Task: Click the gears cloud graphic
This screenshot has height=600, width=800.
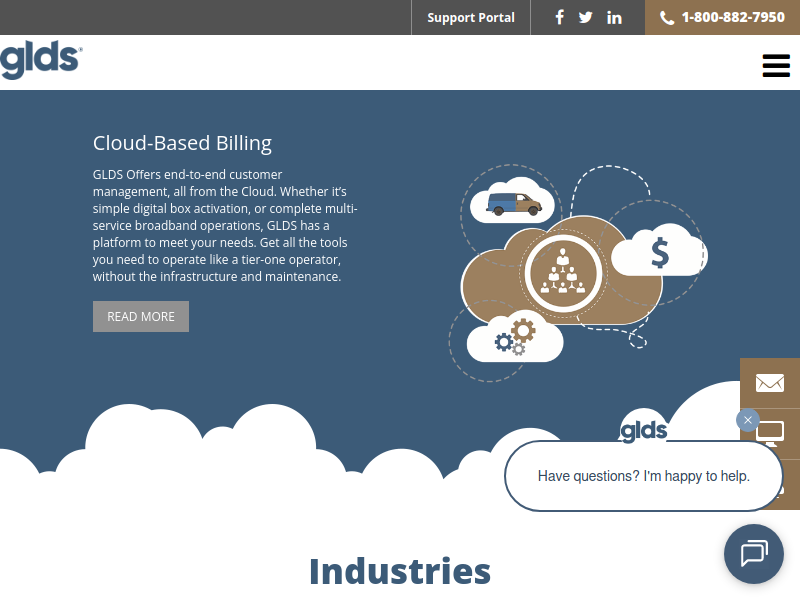Action: point(515,337)
